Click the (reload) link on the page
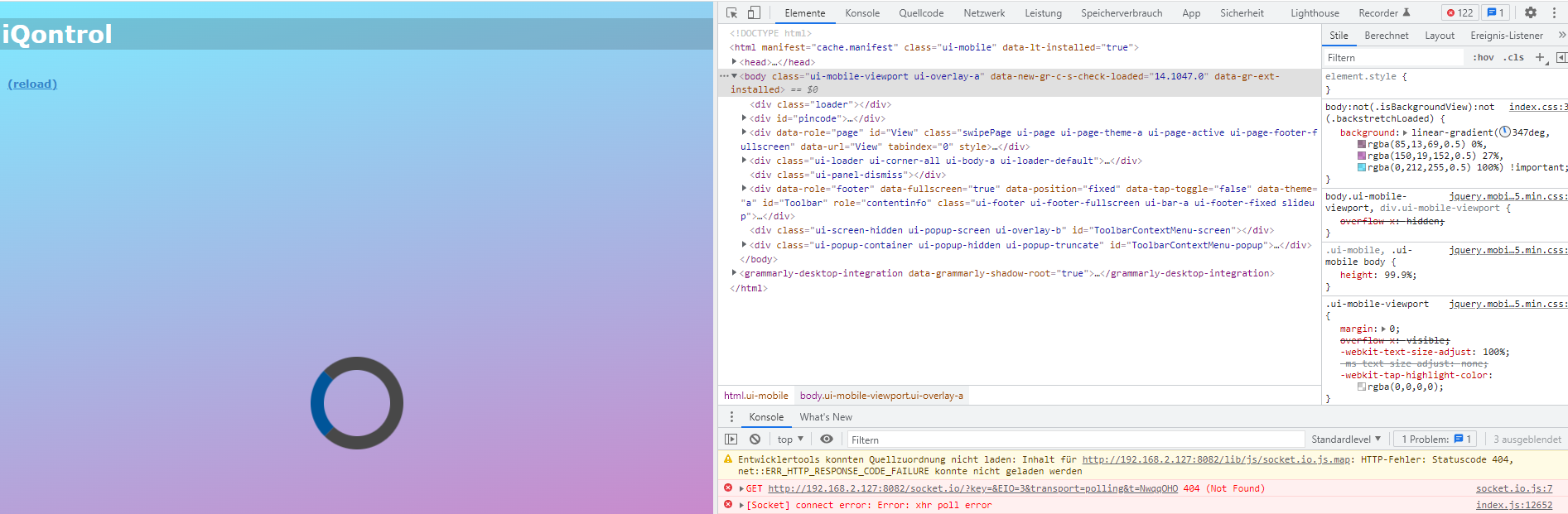This screenshot has height=514, width=1568. (32, 84)
